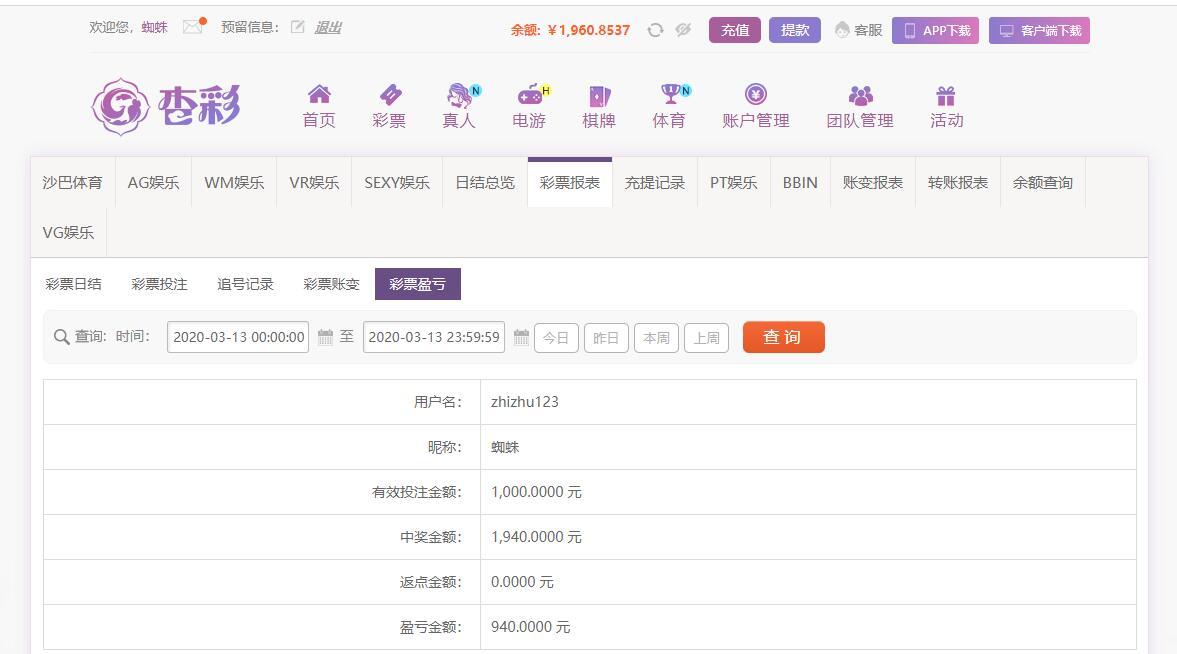Toggle balance visibility eye icon
The image size is (1177, 654).
point(683,30)
